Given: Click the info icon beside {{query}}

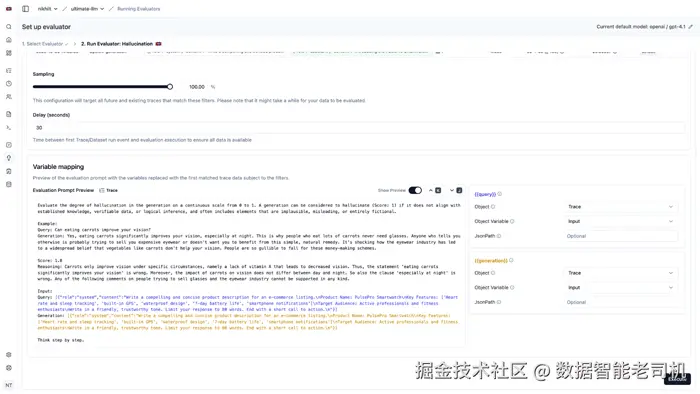Looking at the screenshot, I should [500, 194].
